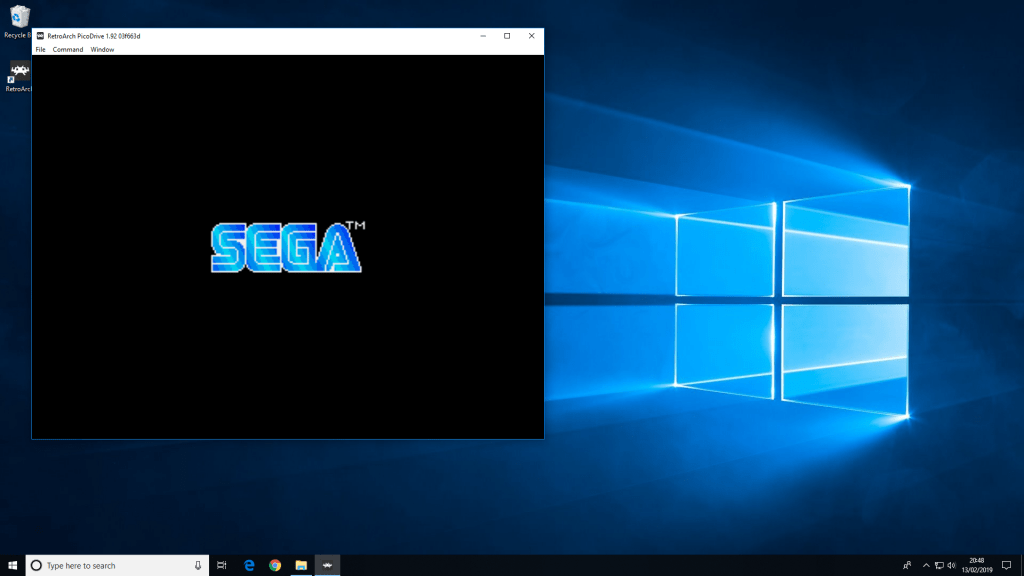1024x576 pixels.
Task: Click the search box microphone icon
Action: point(198,566)
